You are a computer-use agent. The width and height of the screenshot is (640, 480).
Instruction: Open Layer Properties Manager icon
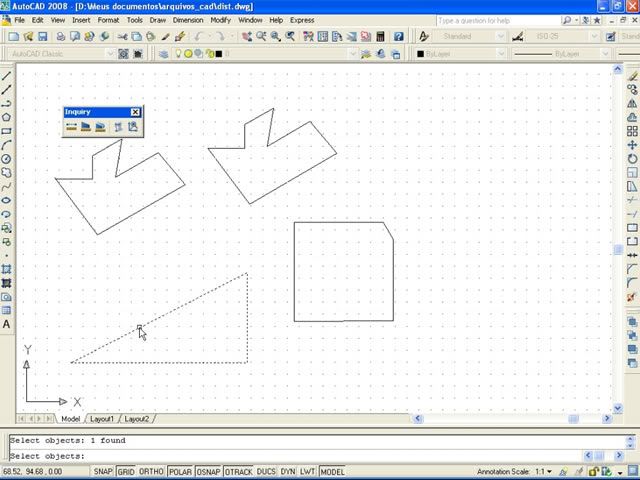164,54
